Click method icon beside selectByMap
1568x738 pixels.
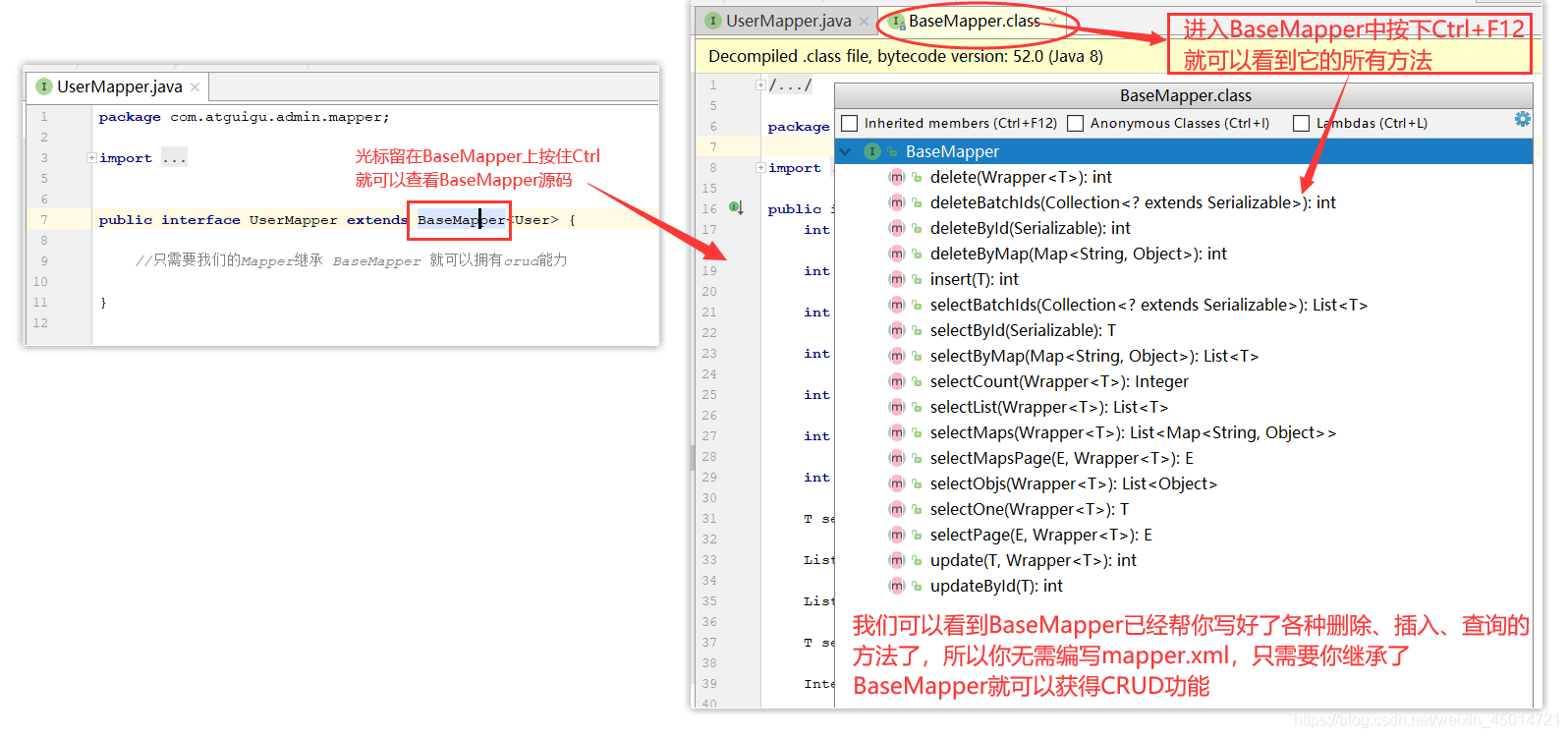click(896, 356)
